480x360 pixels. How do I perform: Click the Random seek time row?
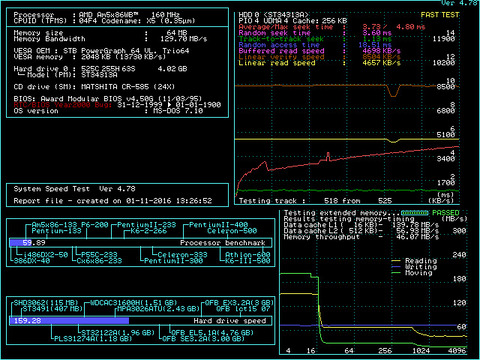click(315, 33)
